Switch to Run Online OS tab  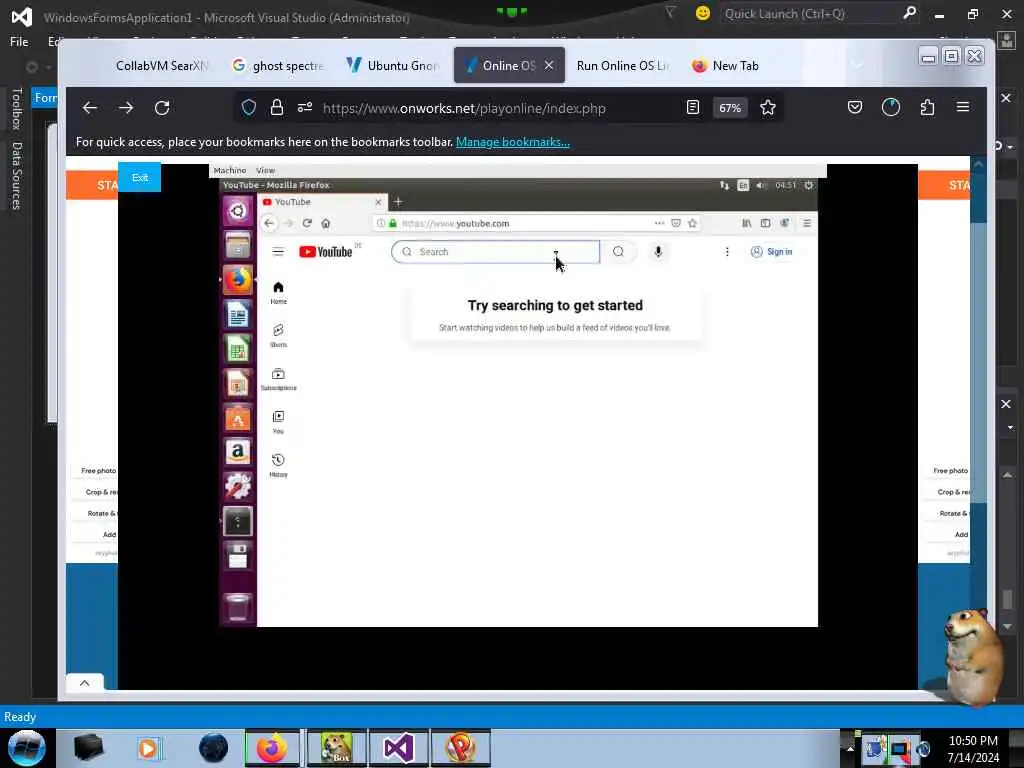click(623, 65)
